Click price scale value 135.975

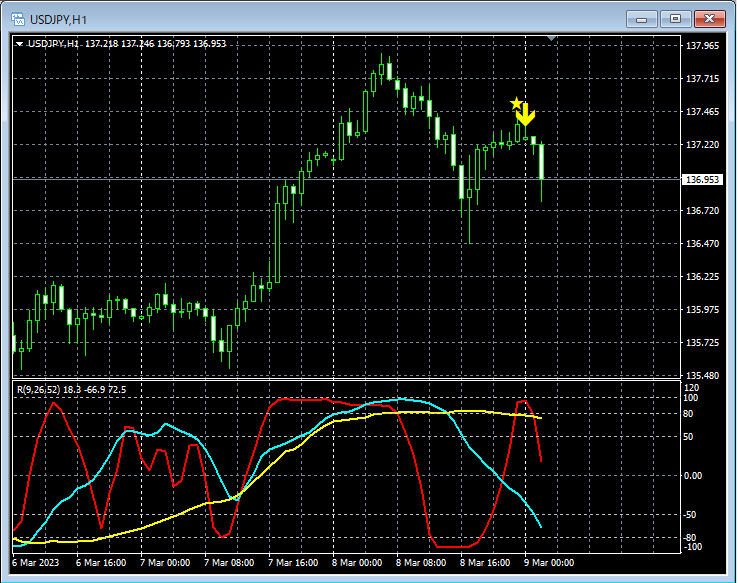coord(702,309)
